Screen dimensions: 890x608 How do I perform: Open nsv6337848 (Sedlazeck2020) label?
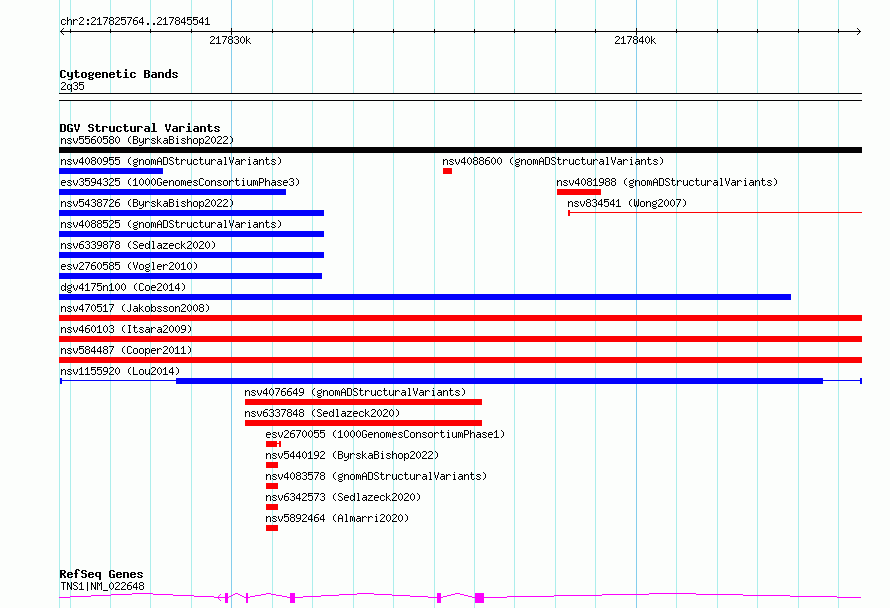coord(322,413)
